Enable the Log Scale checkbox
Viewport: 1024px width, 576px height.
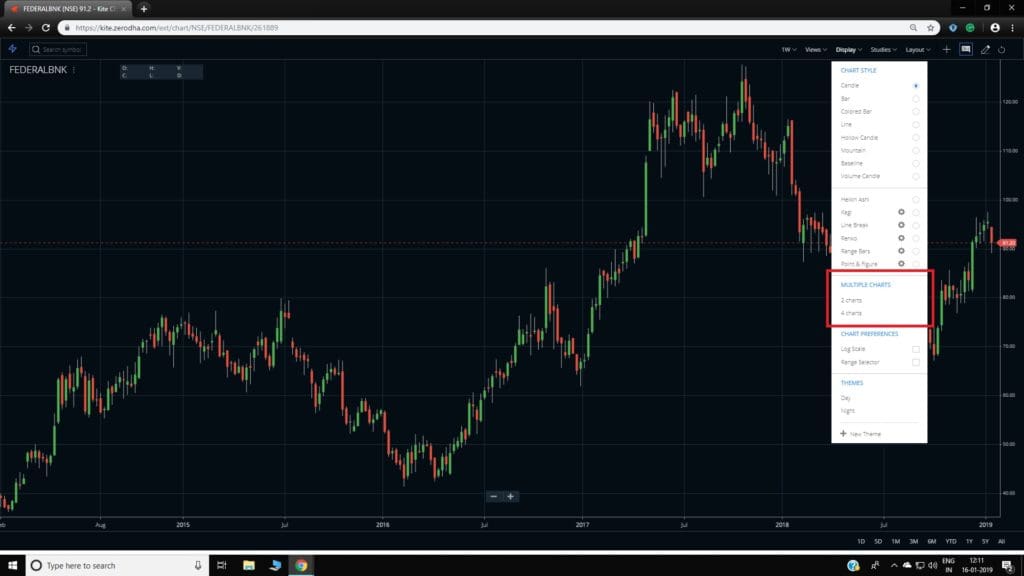916,349
